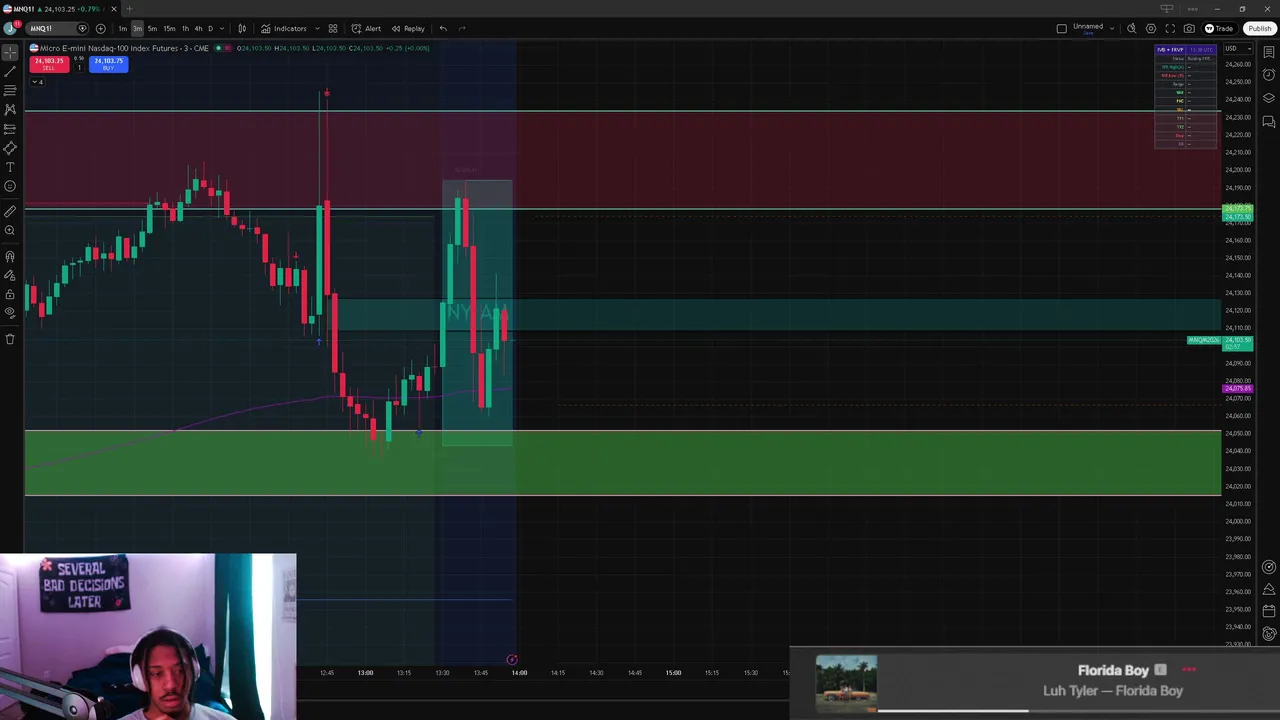
Task: Click the Publish button
Action: (x=1259, y=28)
